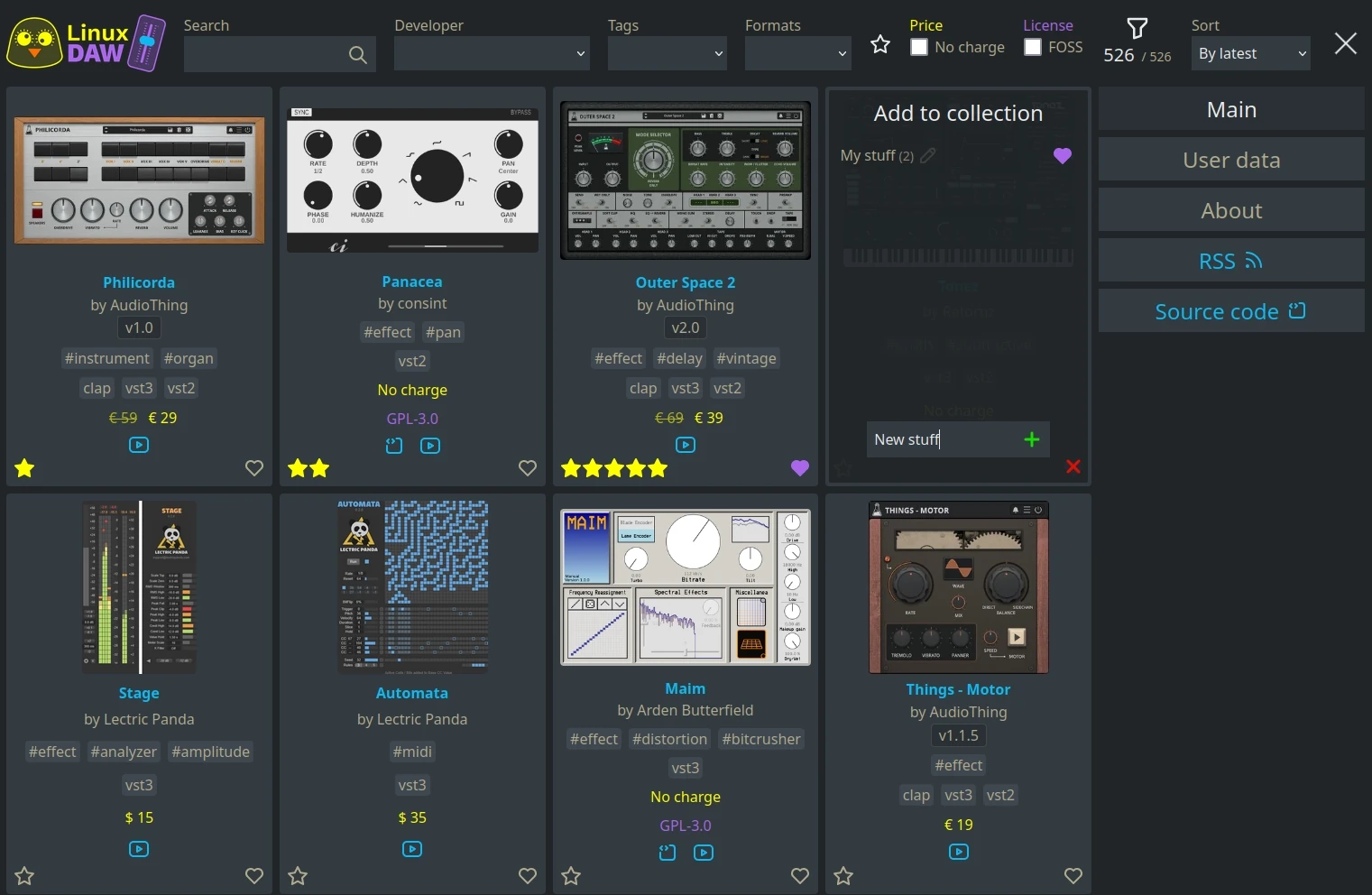Filter by #vintage tag on Outer Space 2
Image resolution: width=1372 pixels, height=895 pixels.
coord(746,358)
